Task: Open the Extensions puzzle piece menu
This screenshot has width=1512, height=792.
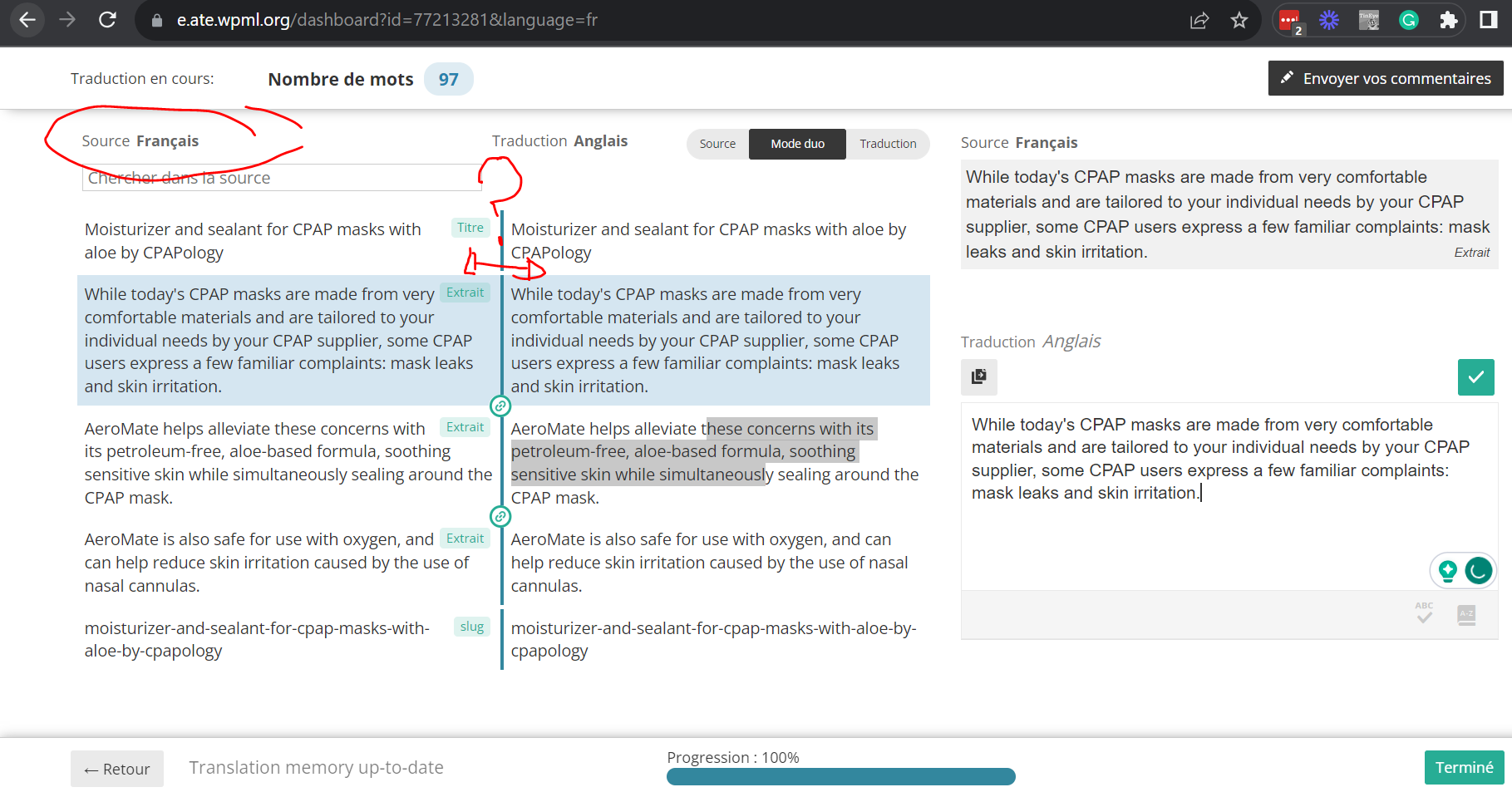Action: [1449, 20]
